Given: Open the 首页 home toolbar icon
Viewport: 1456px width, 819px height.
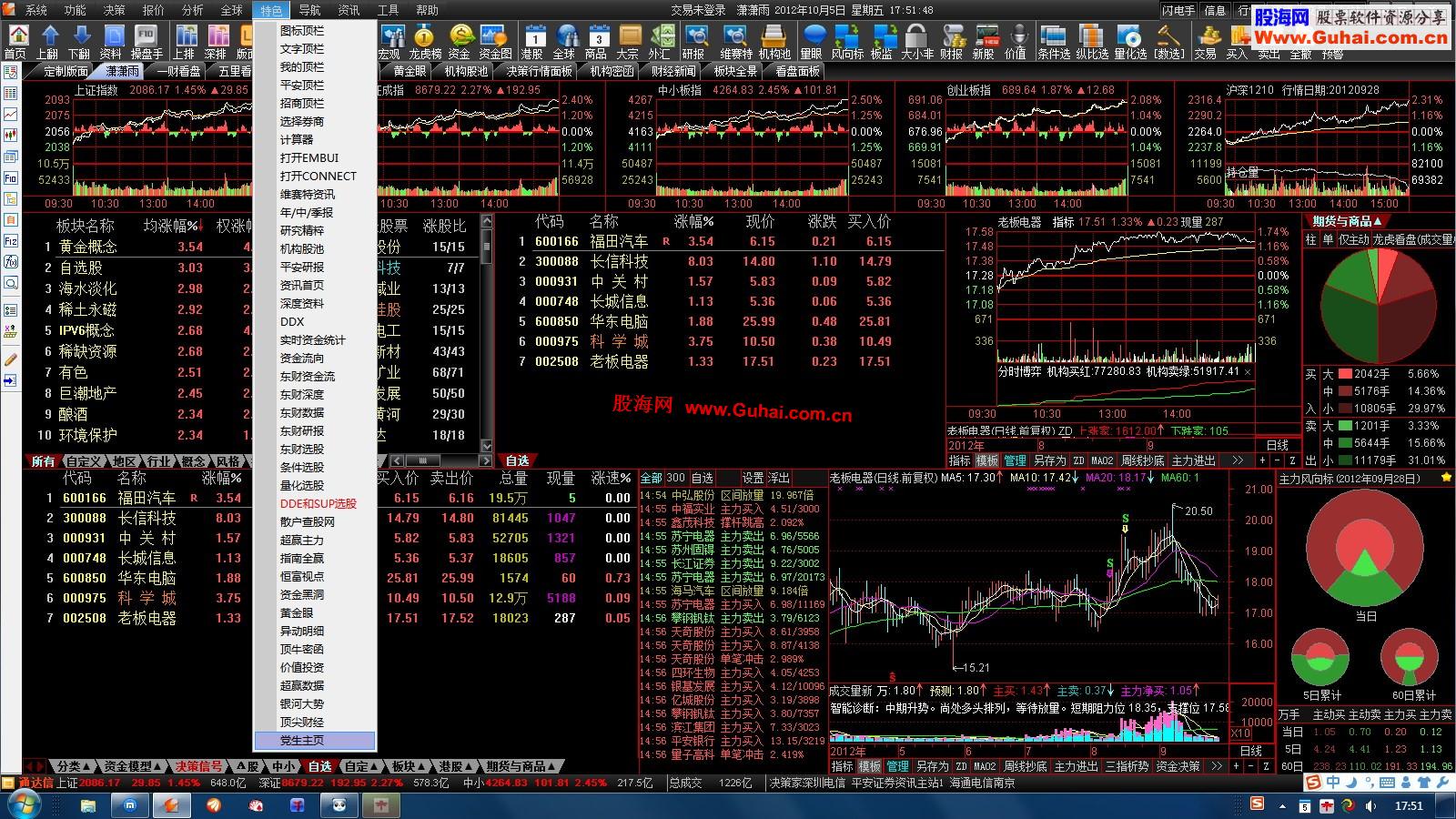Looking at the screenshot, I should coord(16,43).
